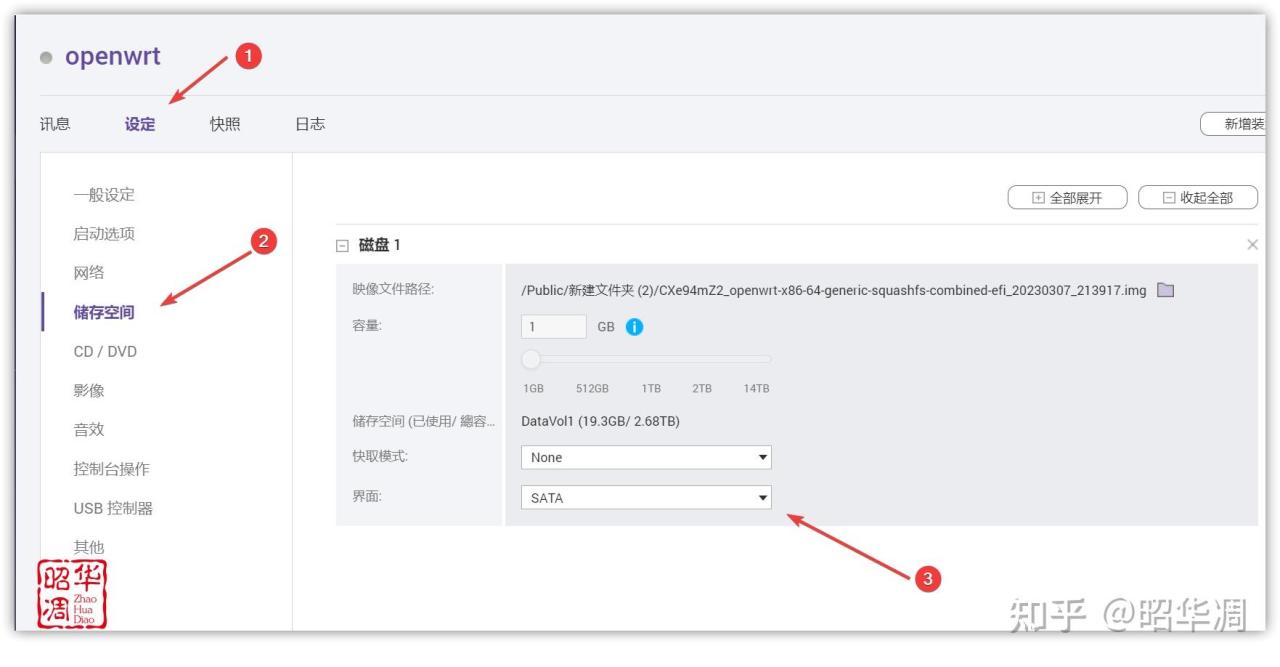Image resolution: width=1280 pixels, height=667 pixels.
Task: Click the 全部展开 button
Action: pos(1067,198)
